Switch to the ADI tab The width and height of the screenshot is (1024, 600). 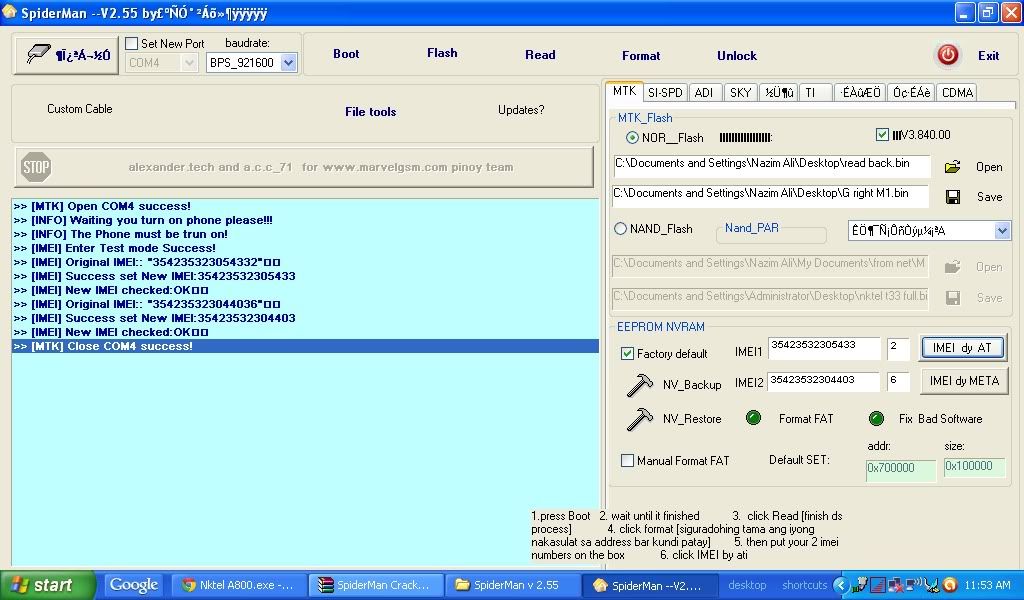(704, 93)
